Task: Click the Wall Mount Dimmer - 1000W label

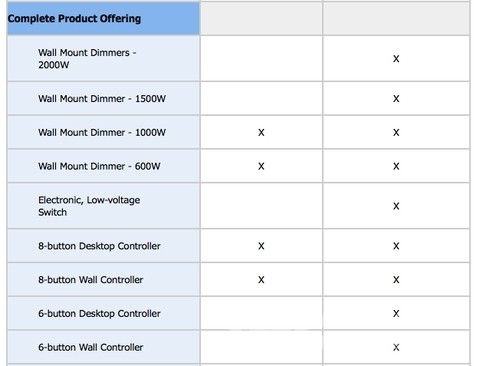Action: 102,132
